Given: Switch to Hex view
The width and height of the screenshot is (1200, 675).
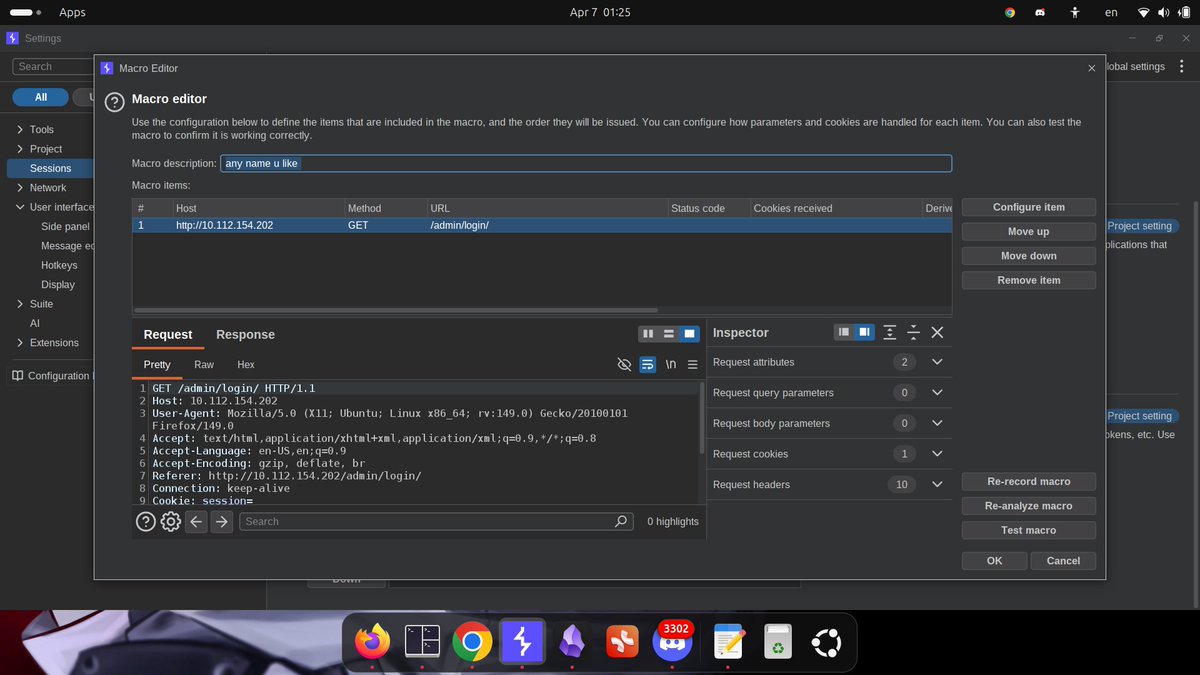Looking at the screenshot, I should 246,365.
